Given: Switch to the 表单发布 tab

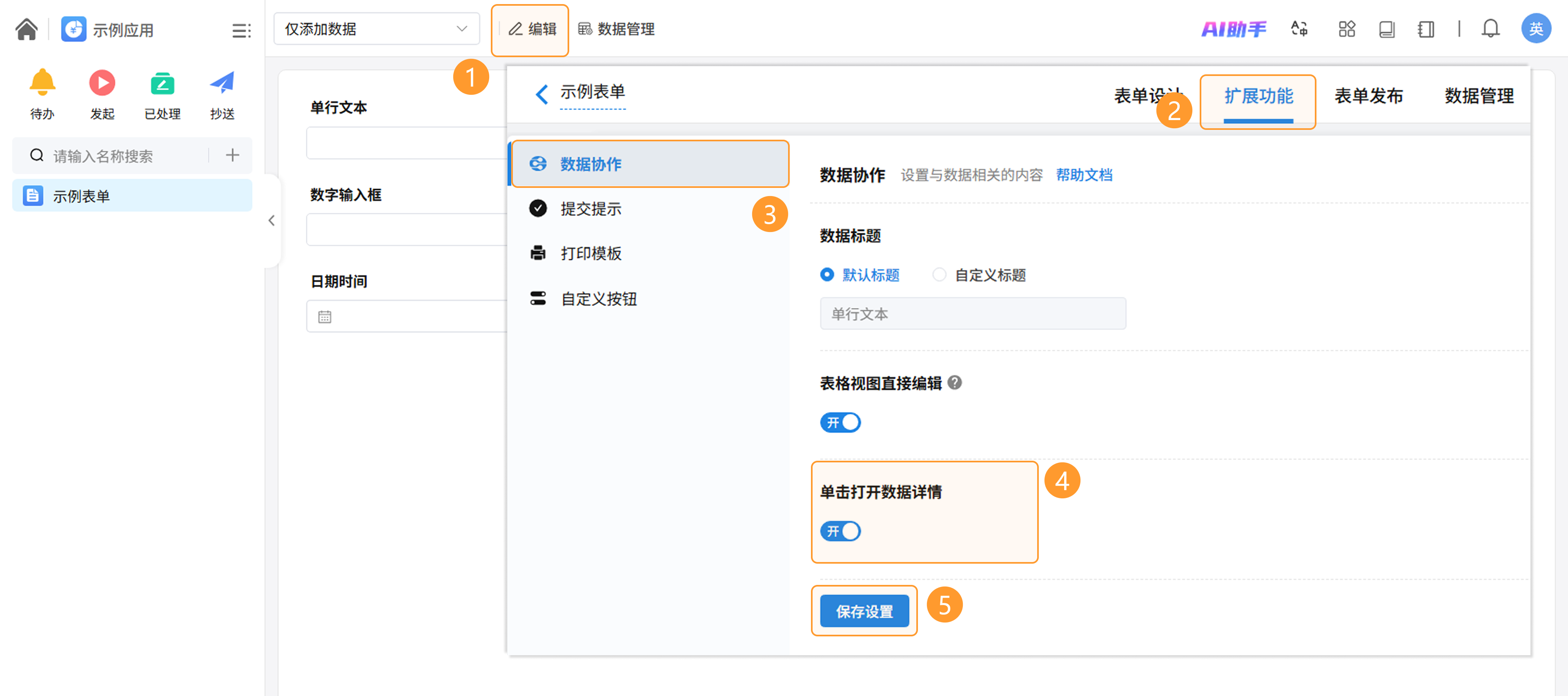Looking at the screenshot, I should (x=1368, y=96).
